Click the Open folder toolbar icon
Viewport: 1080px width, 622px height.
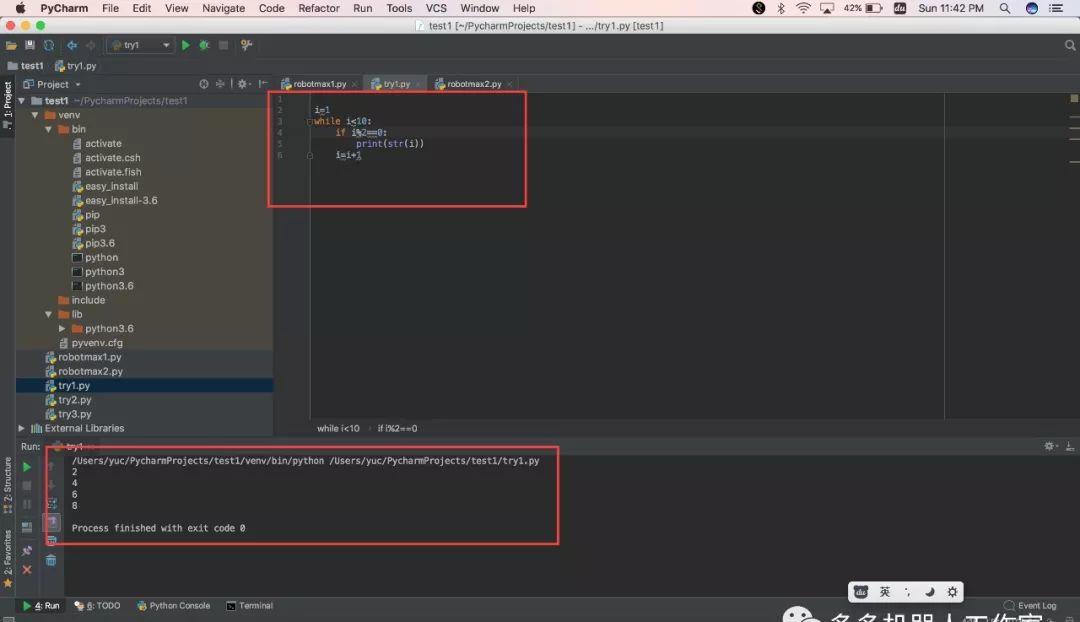[11, 45]
